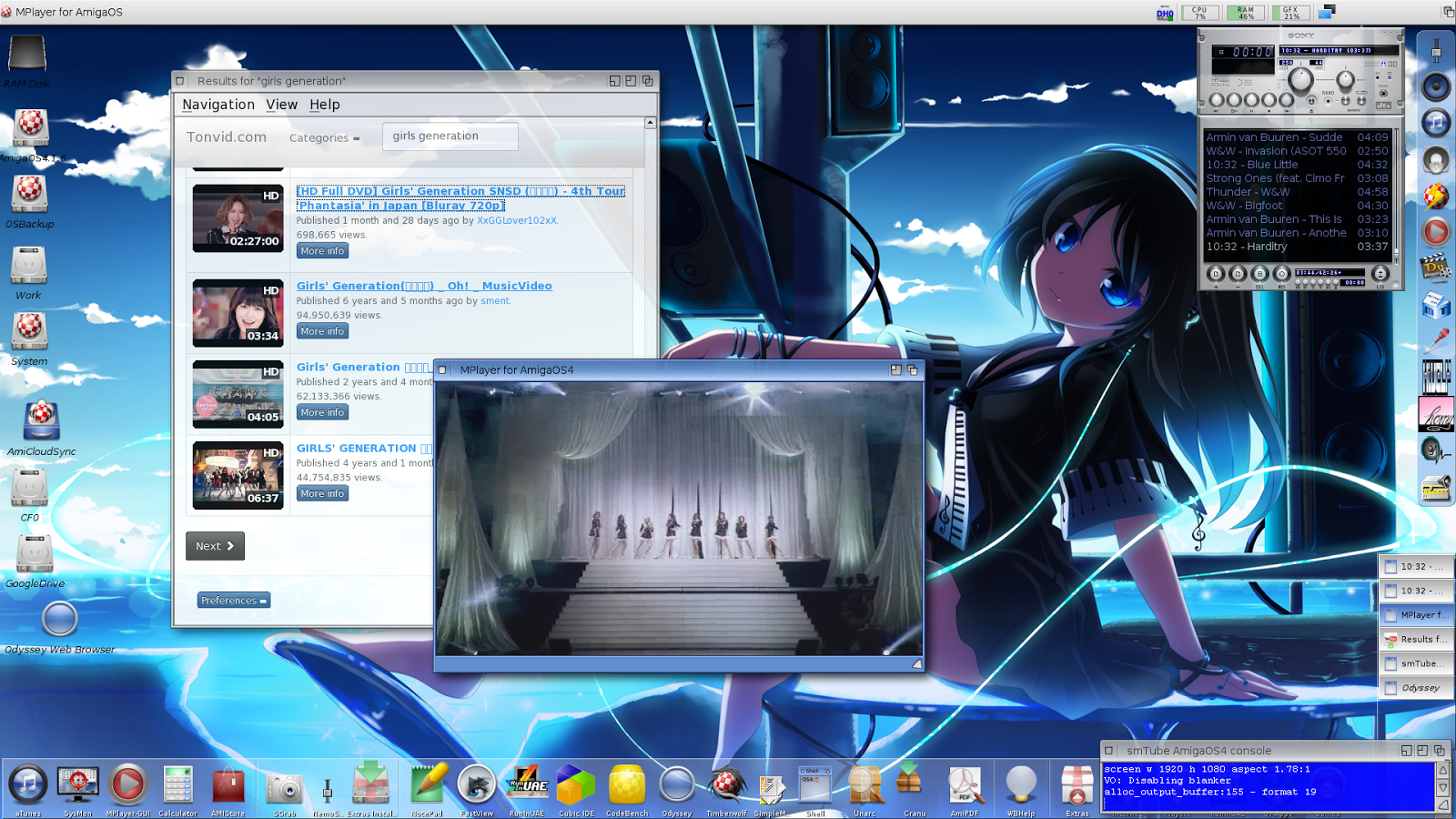
Task: Open uploader sment's profile link
Action: [x=495, y=300]
